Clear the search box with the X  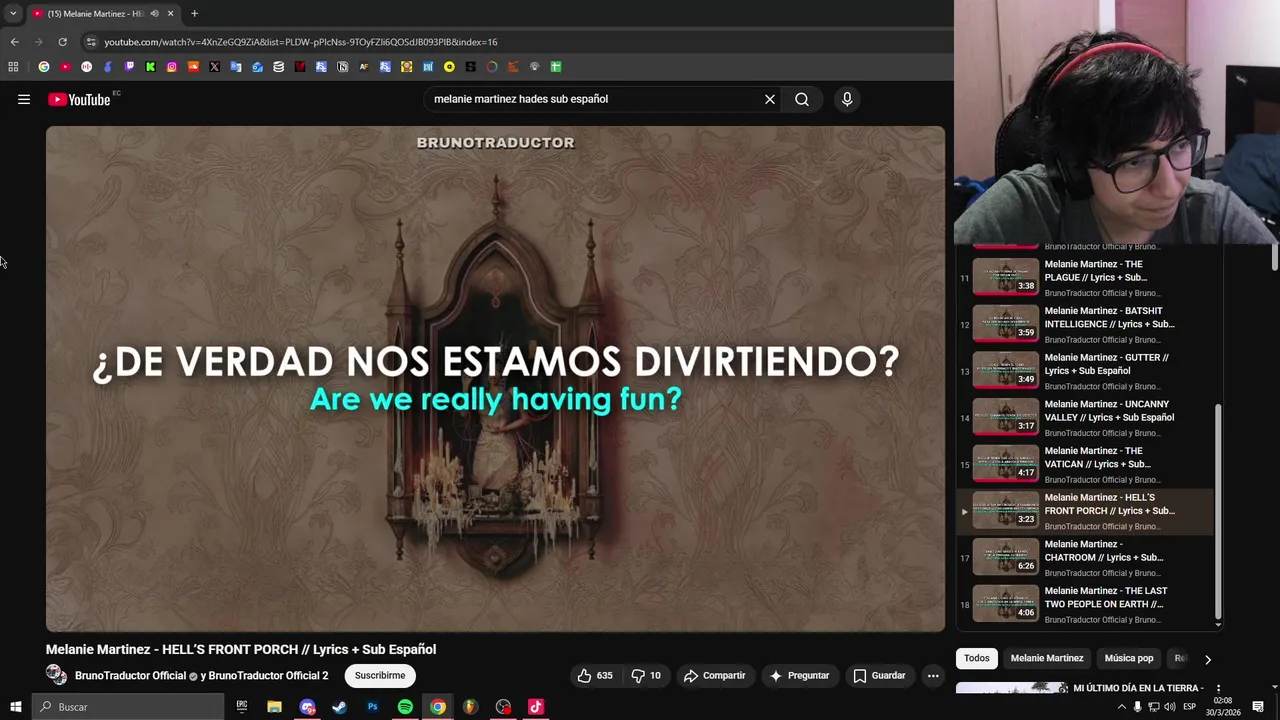coord(770,99)
